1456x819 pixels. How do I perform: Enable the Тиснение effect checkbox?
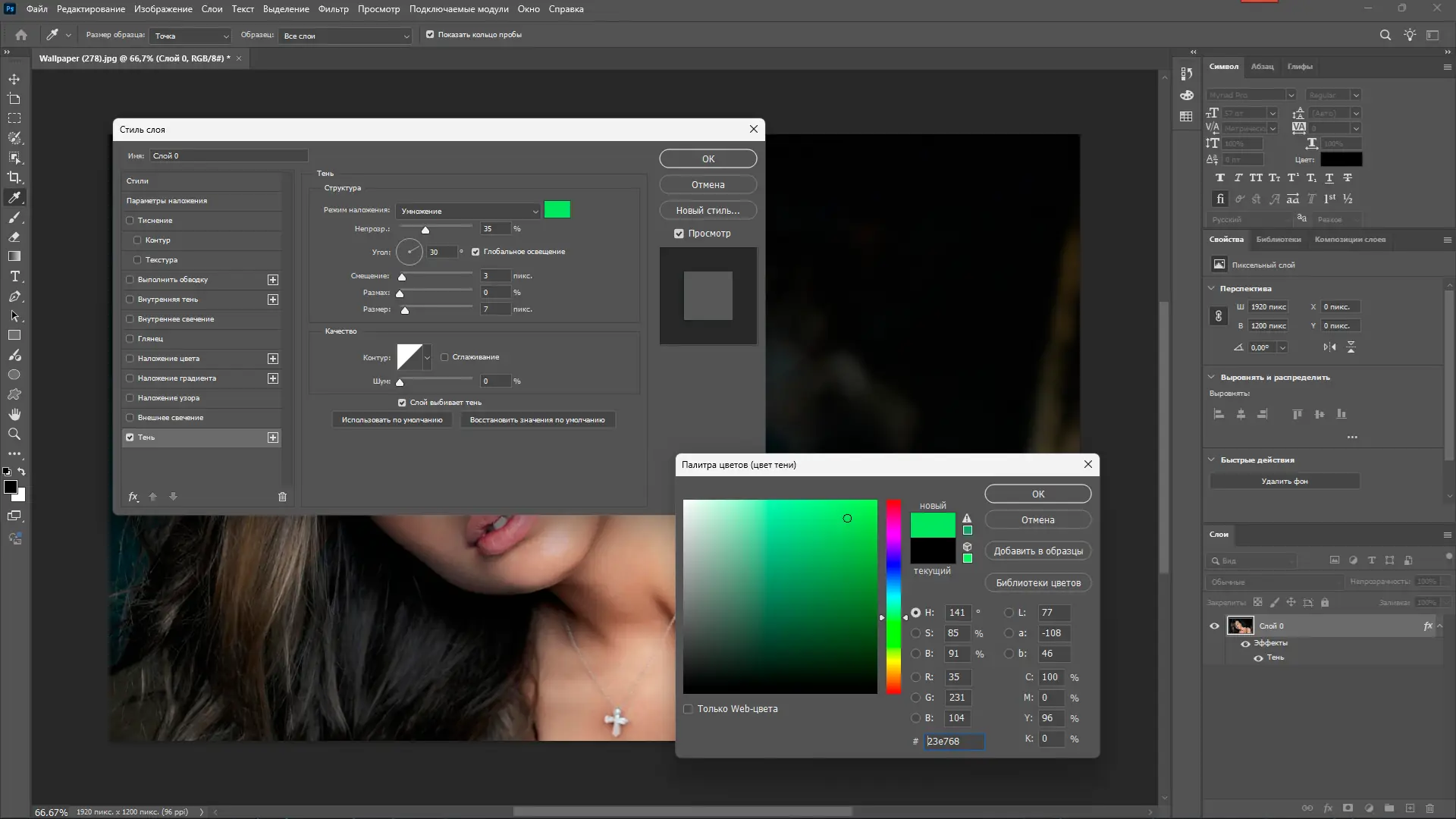click(130, 221)
